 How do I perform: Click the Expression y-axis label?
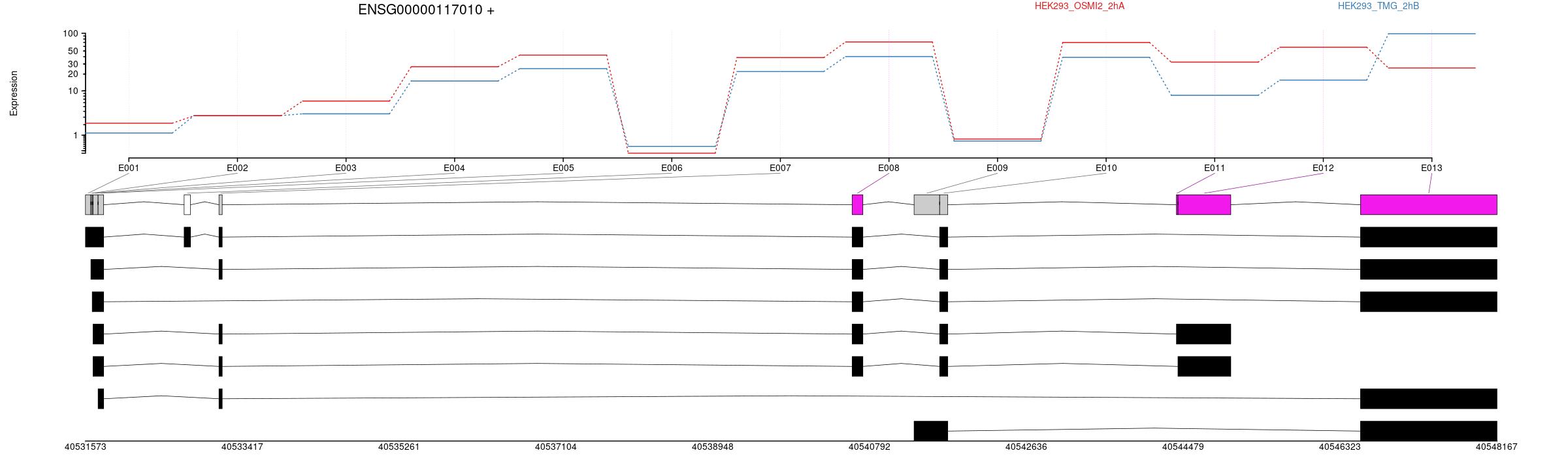[x=14, y=93]
